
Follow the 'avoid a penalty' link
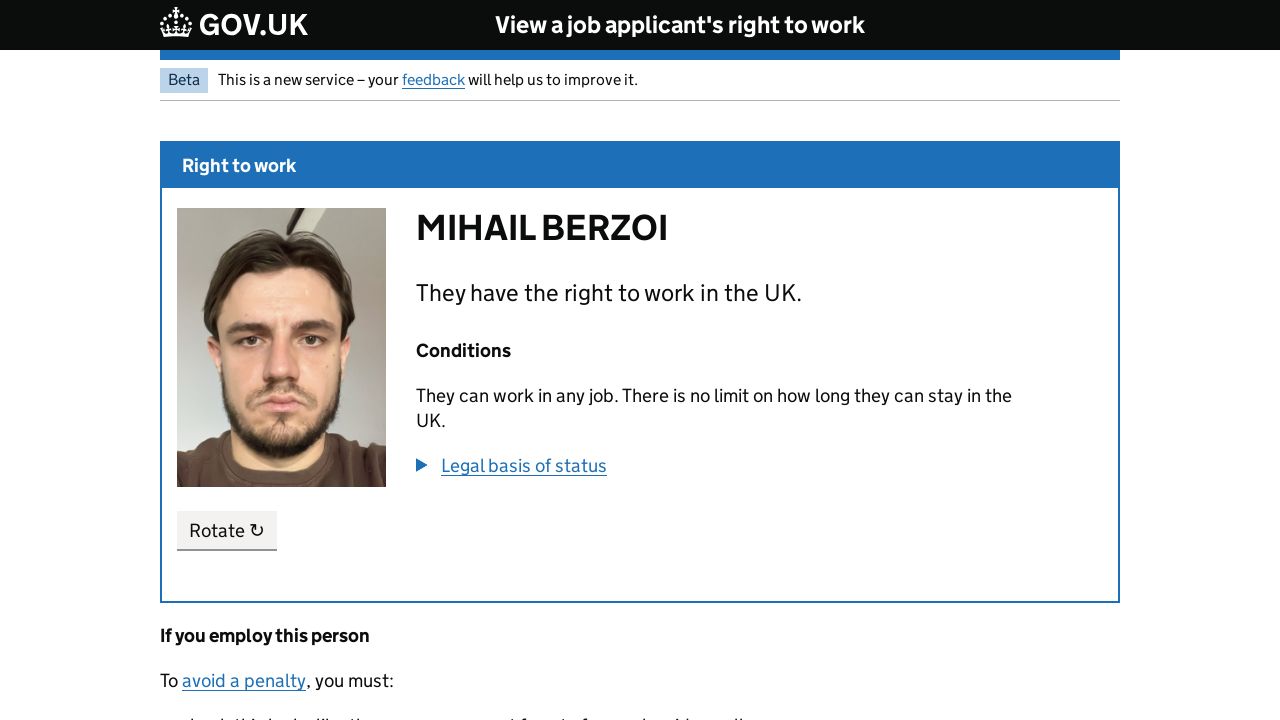pyautogui.click(x=244, y=681)
